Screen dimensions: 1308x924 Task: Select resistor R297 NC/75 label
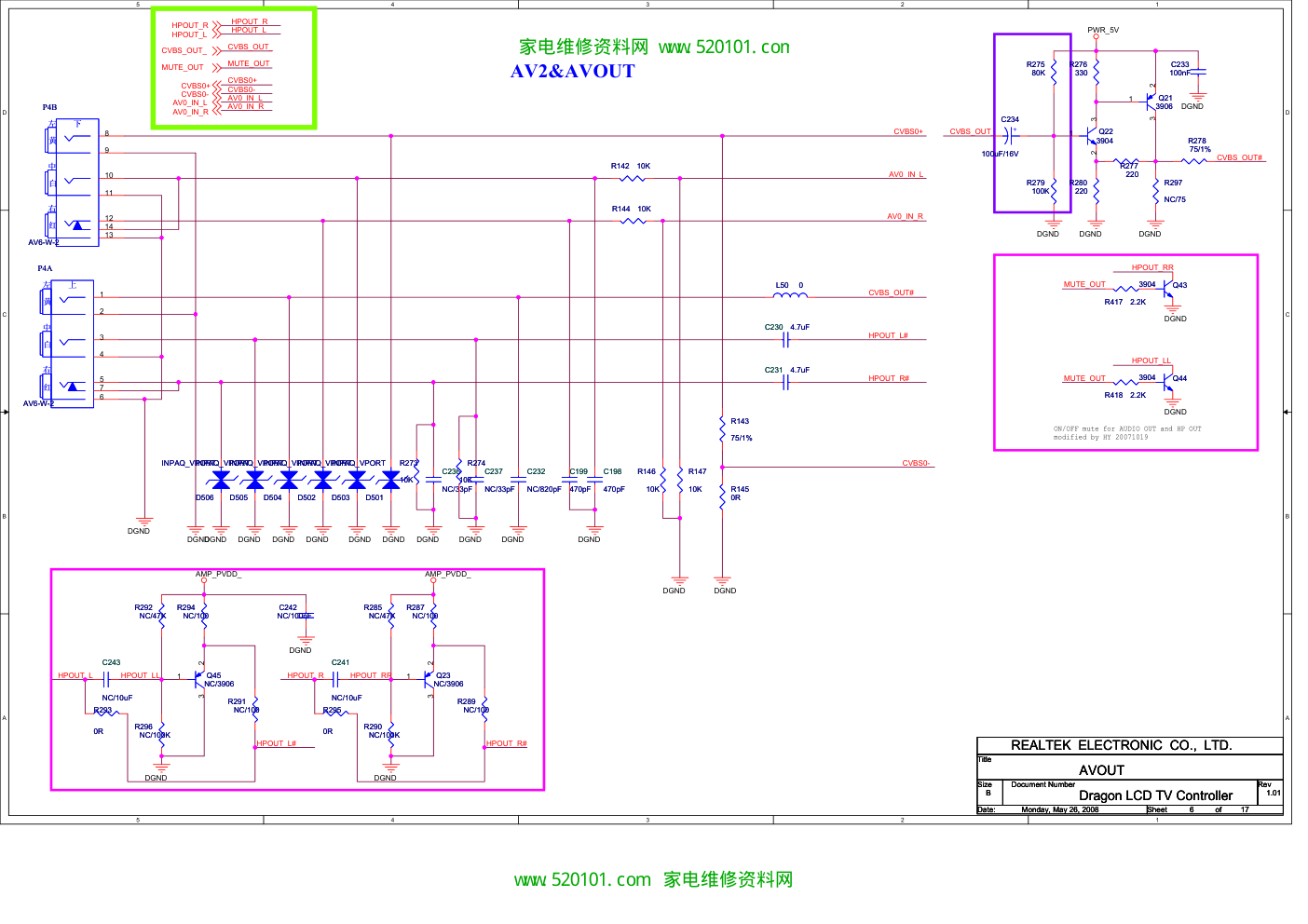click(1174, 191)
